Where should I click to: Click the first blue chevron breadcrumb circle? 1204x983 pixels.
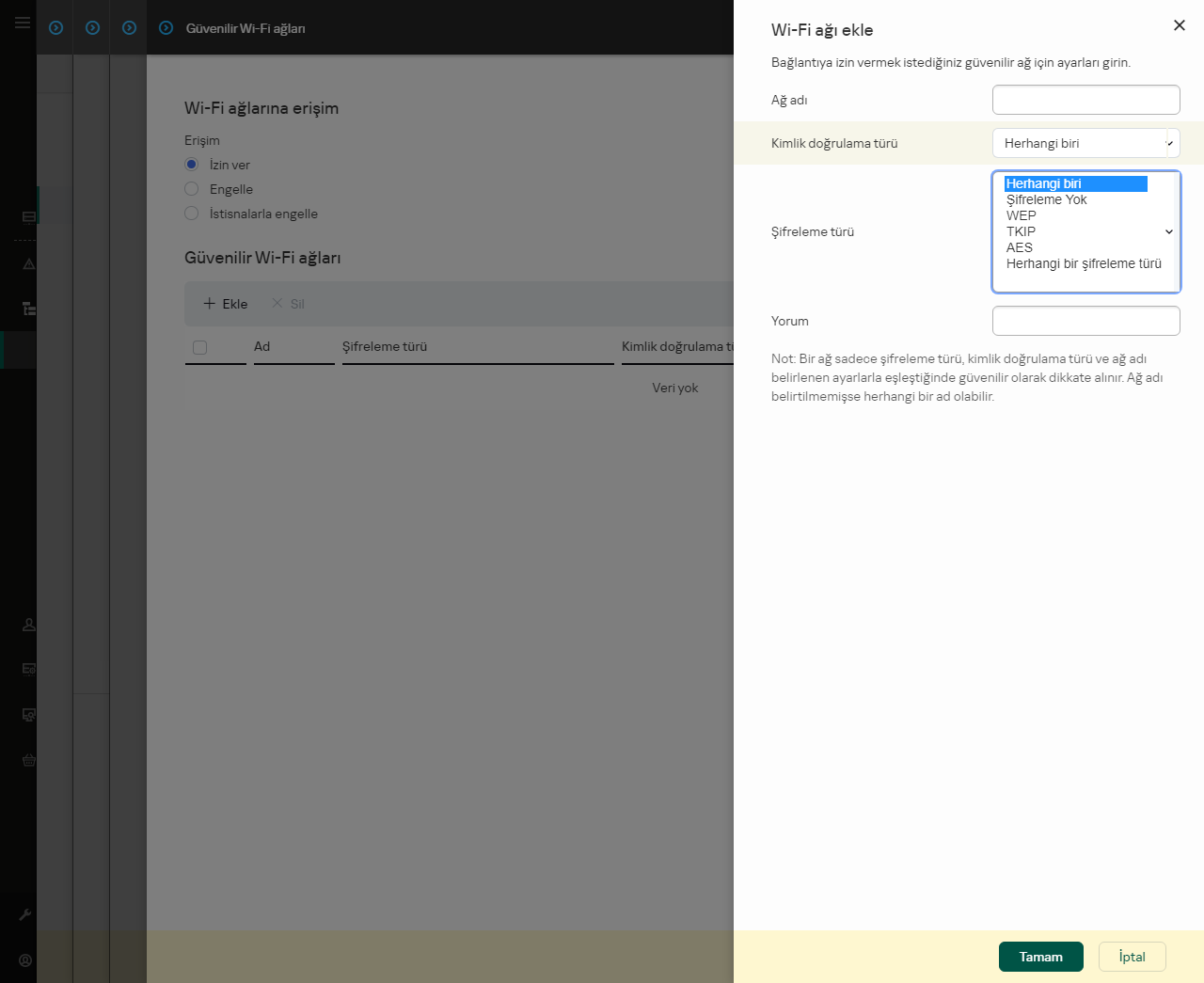55,27
